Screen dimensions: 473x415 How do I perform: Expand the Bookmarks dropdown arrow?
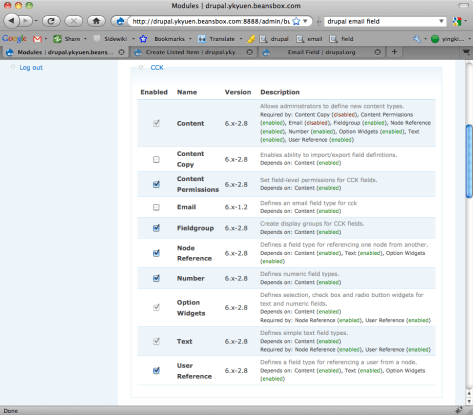point(190,39)
